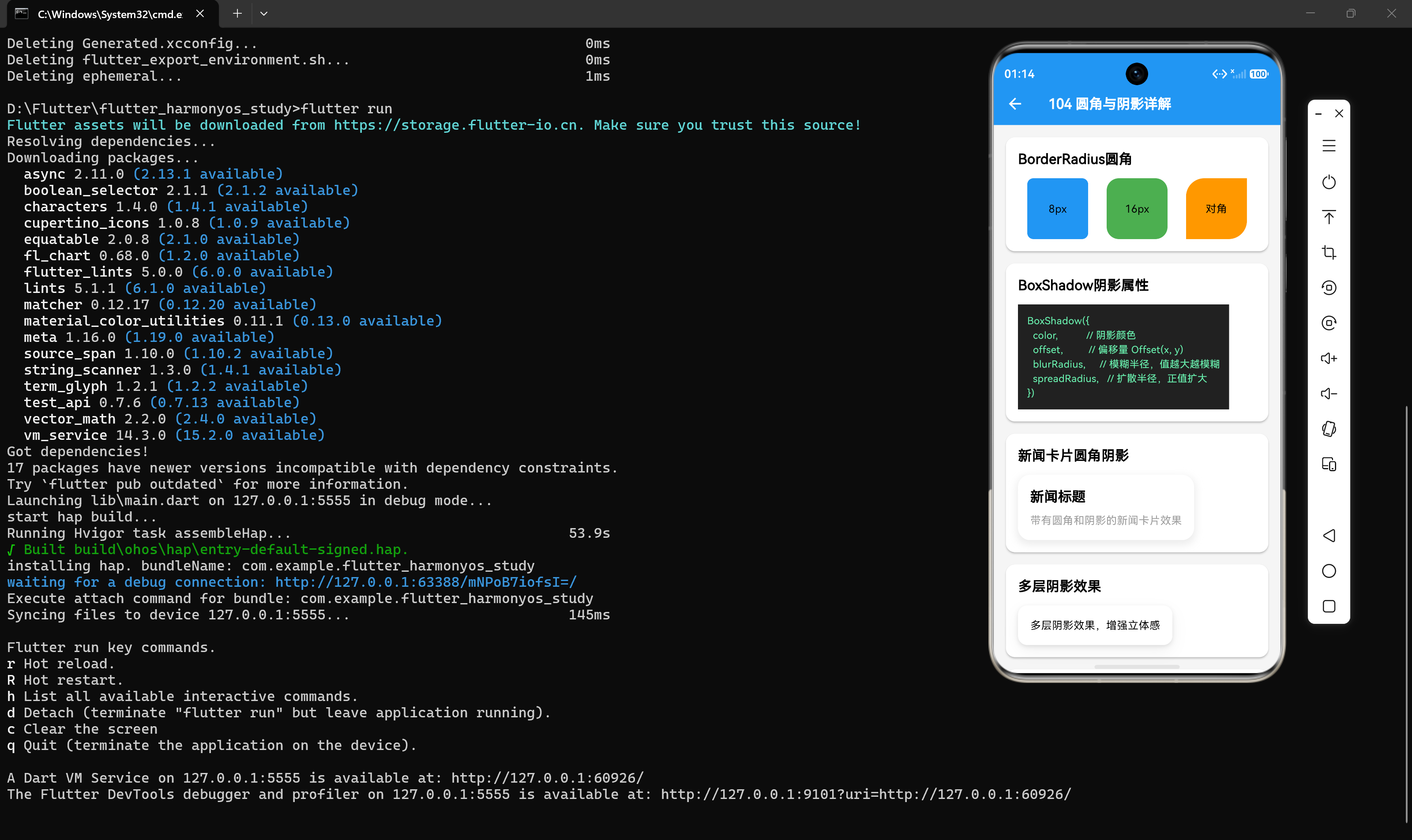Screen dimensions: 1412x840
Task: Click the emulator rotate-left icon
Action: [1329, 288]
